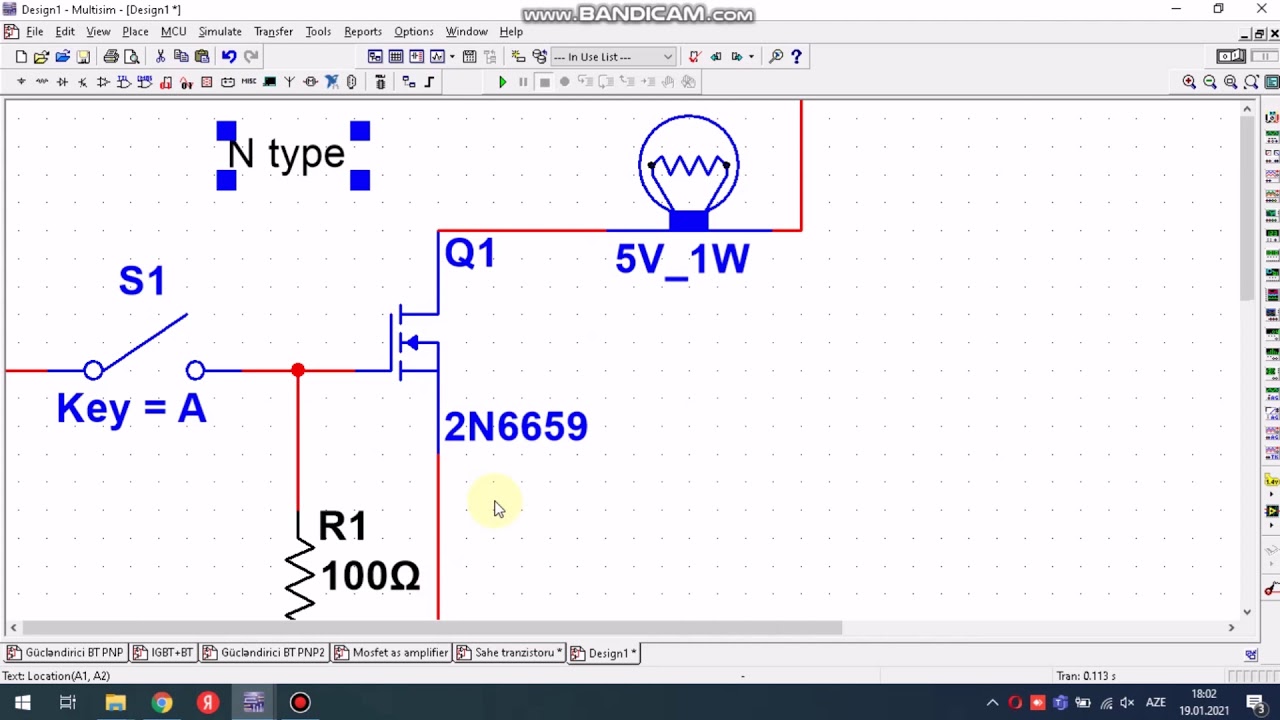Image resolution: width=1280 pixels, height=720 pixels.
Task: Open Windows Start menu
Action: pos(22,703)
